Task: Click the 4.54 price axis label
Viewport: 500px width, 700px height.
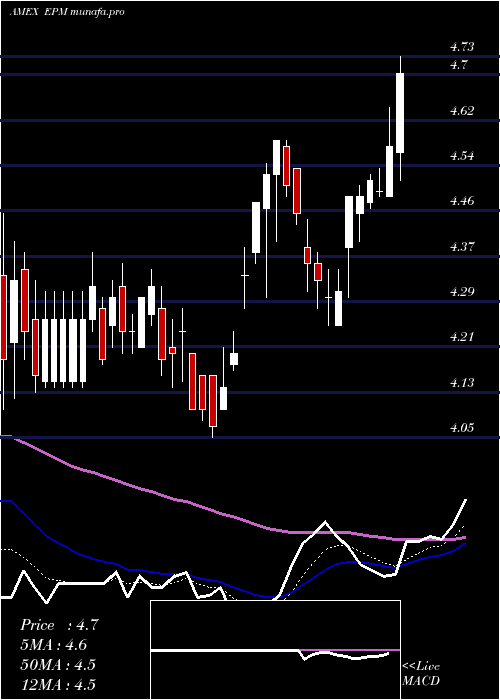Action: point(462,156)
